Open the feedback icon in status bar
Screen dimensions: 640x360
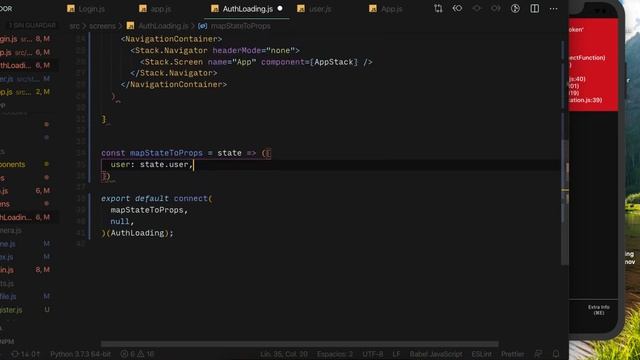coord(538,354)
